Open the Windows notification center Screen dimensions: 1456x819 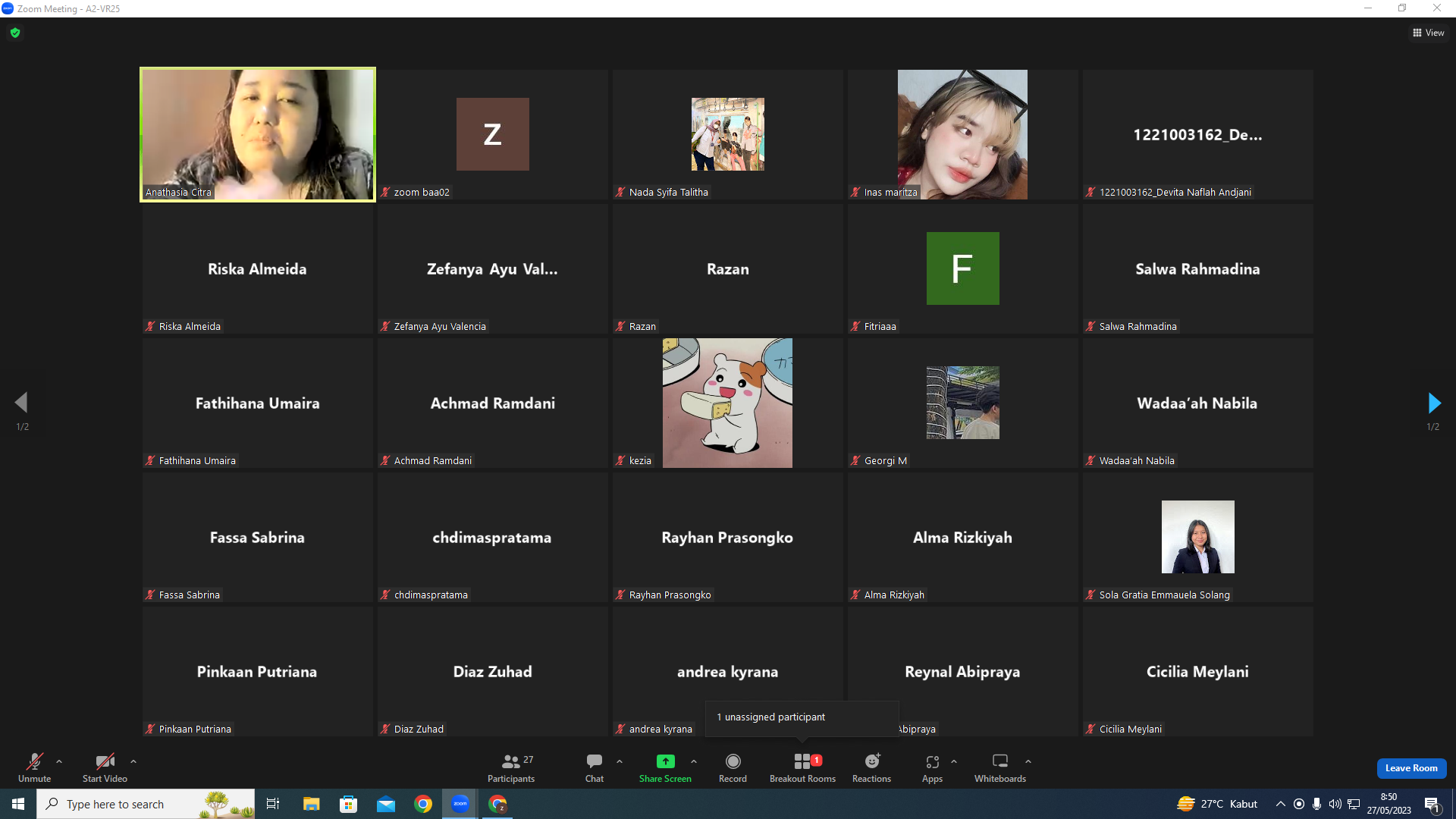[1432, 805]
